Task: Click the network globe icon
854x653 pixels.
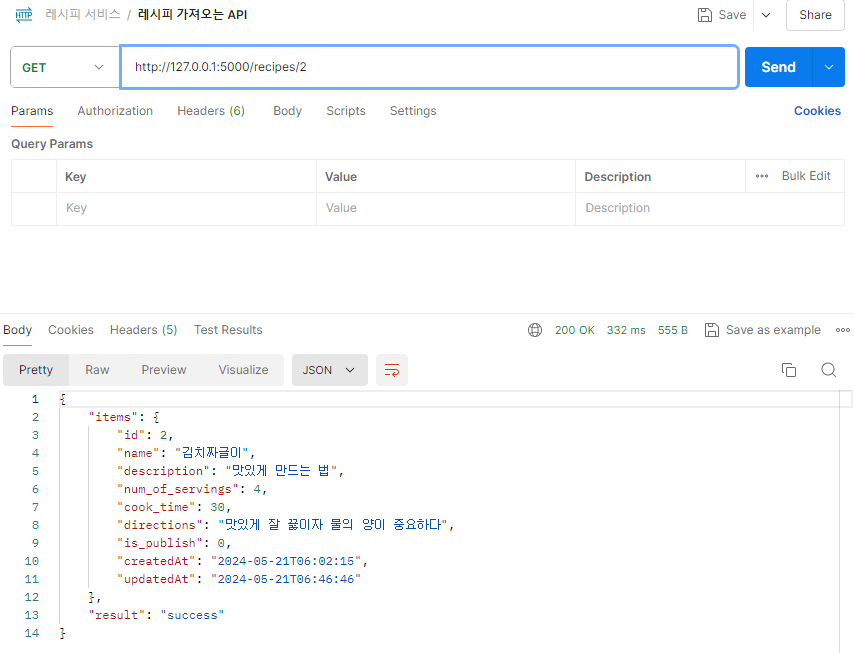Action: coord(535,330)
